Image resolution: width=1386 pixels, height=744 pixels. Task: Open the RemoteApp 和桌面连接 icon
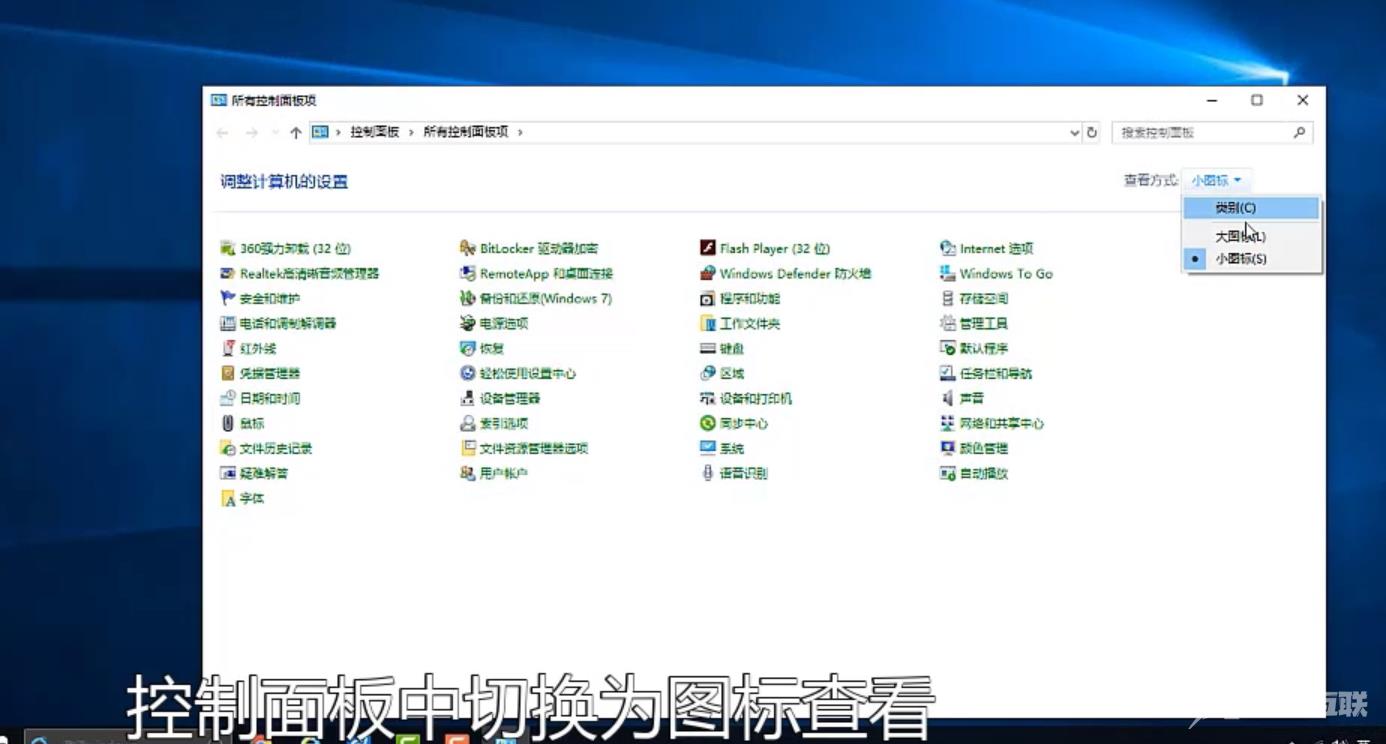(x=467, y=273)
